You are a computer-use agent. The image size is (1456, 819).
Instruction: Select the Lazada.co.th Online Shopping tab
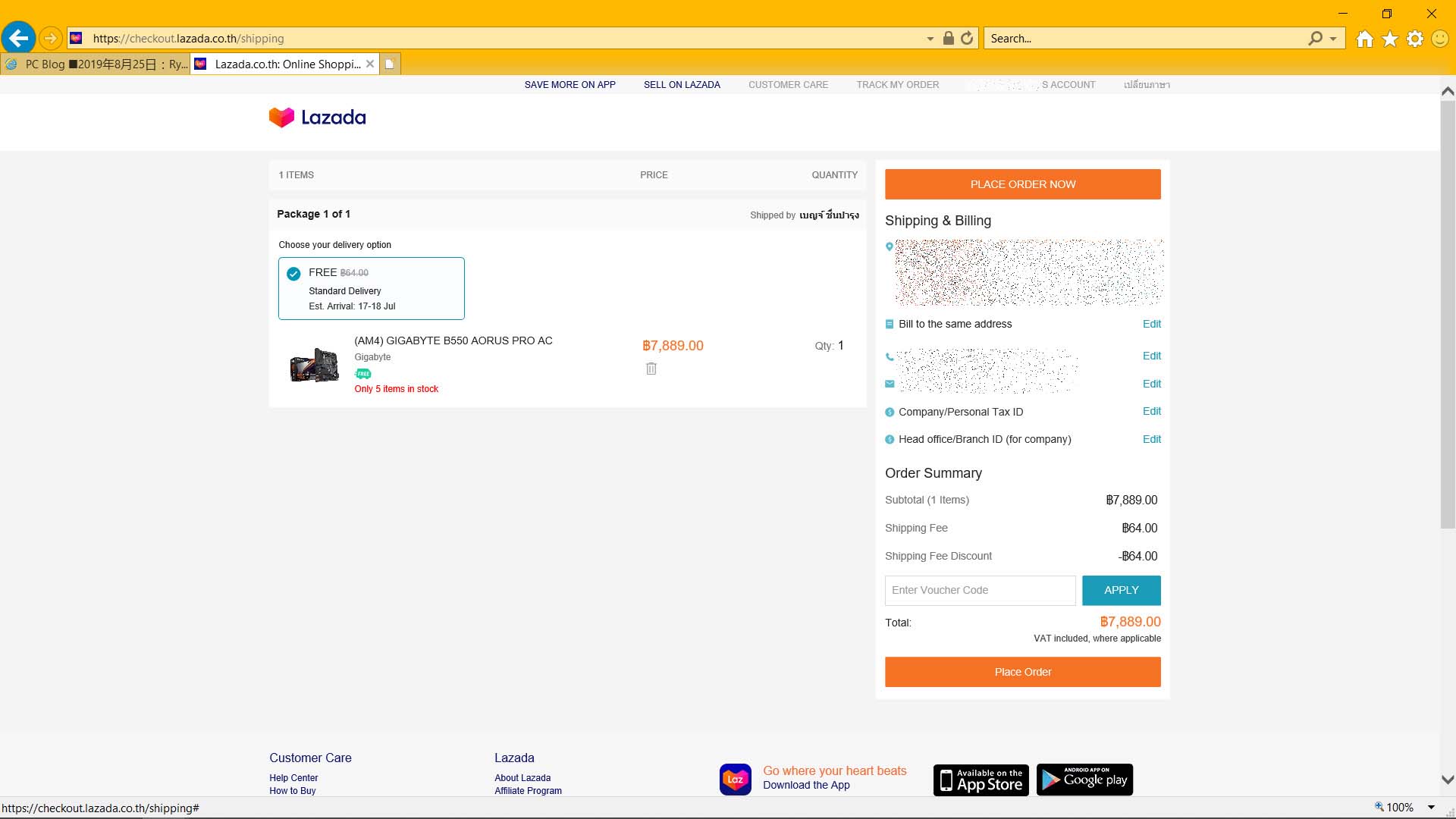pos(278,64)
